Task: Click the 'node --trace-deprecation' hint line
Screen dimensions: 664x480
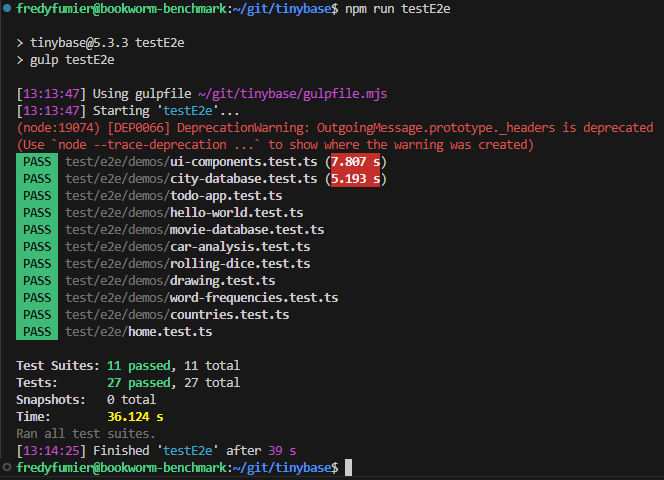Action: pyautogui.click(x=275, y=144)
